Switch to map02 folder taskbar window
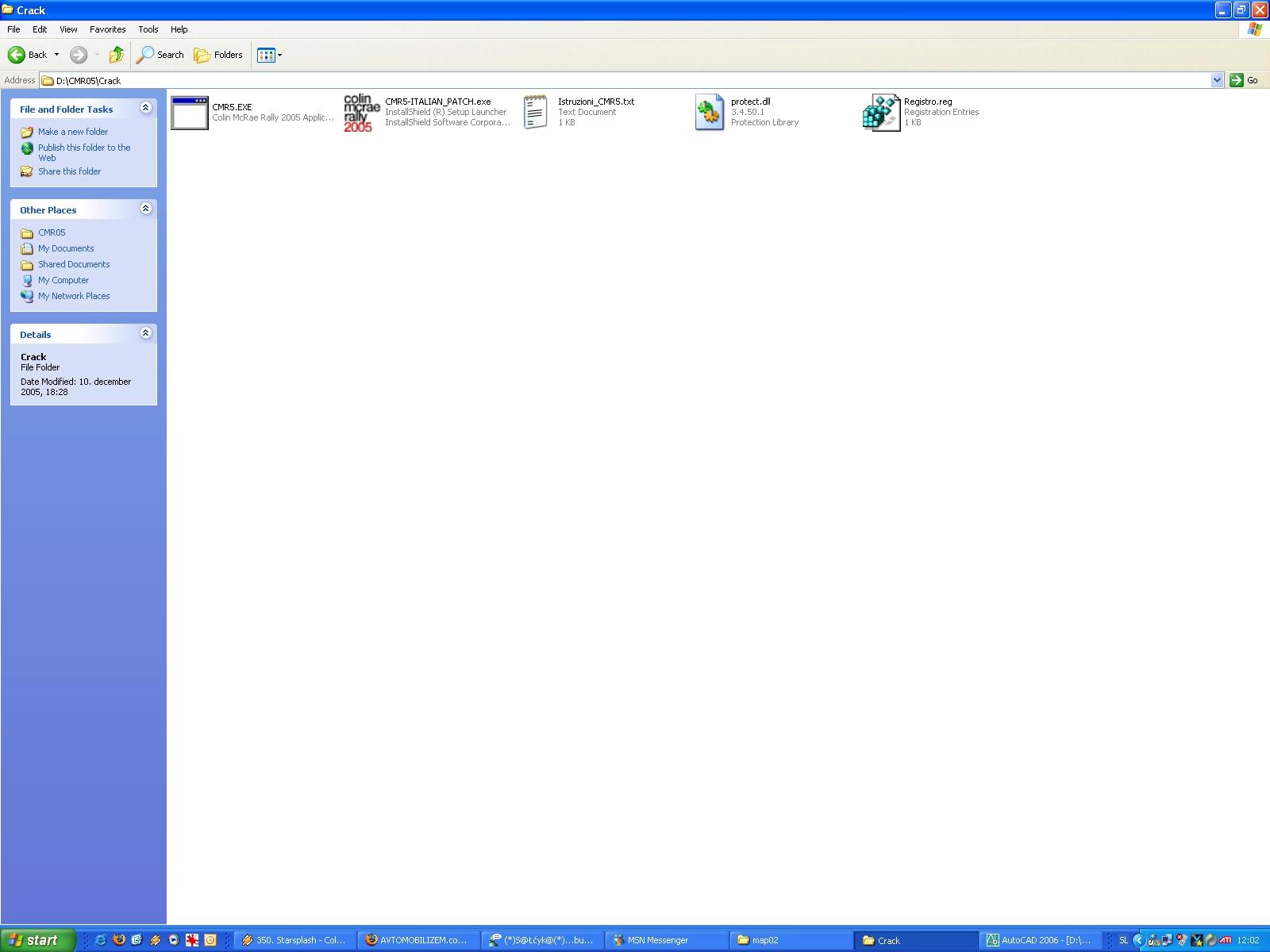1270x952 pixels. tap(790, 940)
